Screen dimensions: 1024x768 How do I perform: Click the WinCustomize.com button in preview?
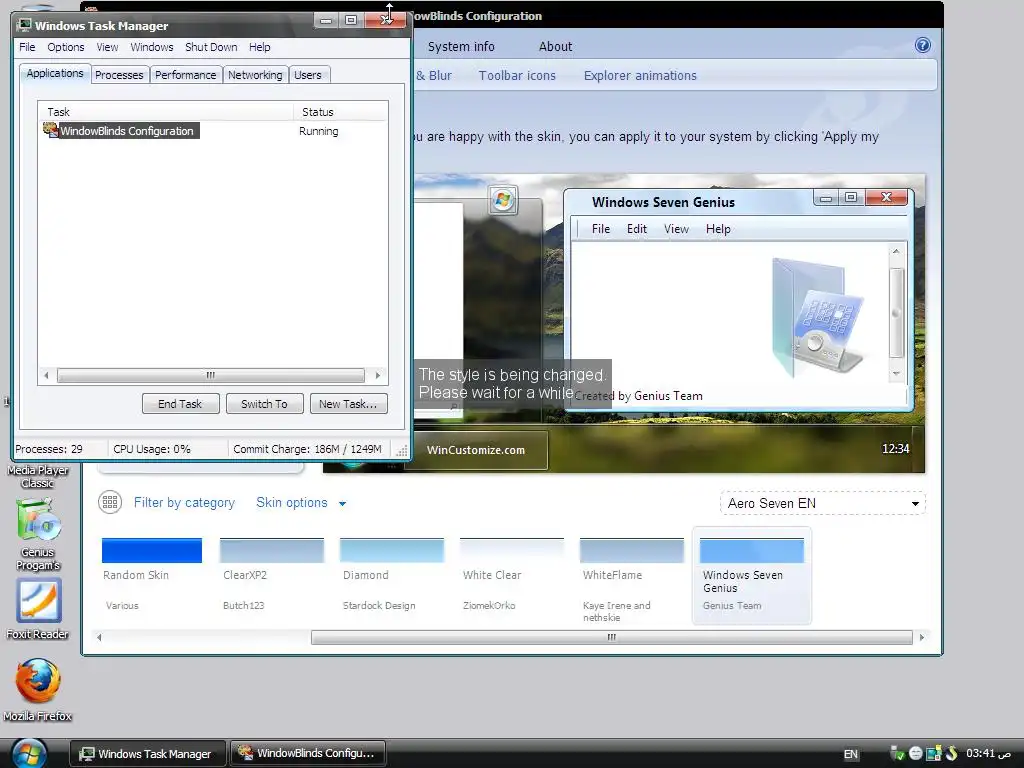tap(476, 450)
